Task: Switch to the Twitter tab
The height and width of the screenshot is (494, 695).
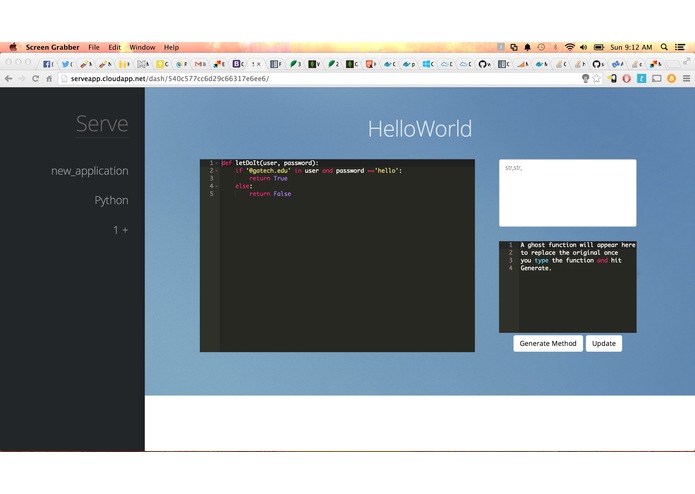Action: [x=67, y=64]
